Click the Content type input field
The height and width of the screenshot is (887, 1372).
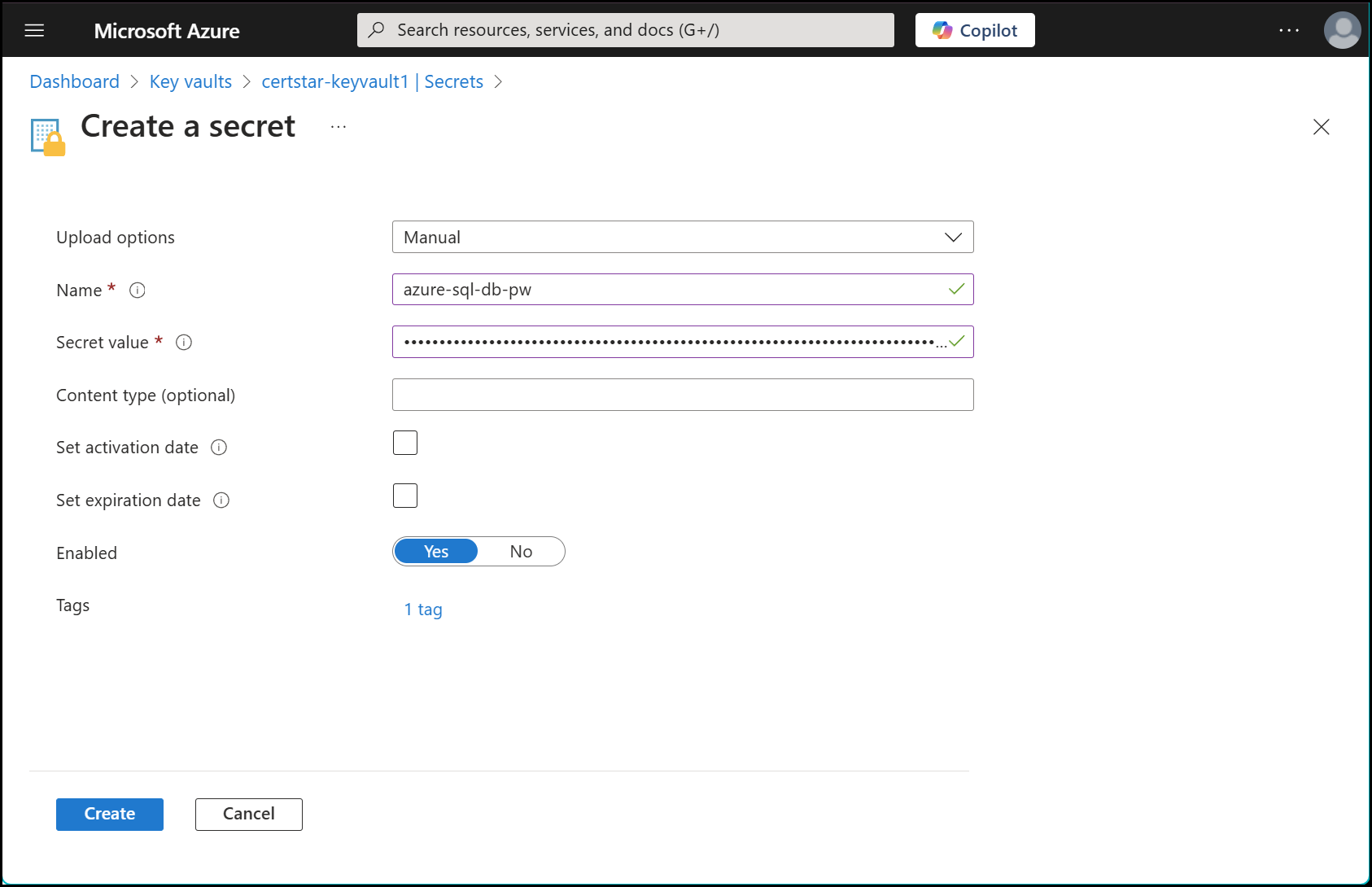(682, 395)
